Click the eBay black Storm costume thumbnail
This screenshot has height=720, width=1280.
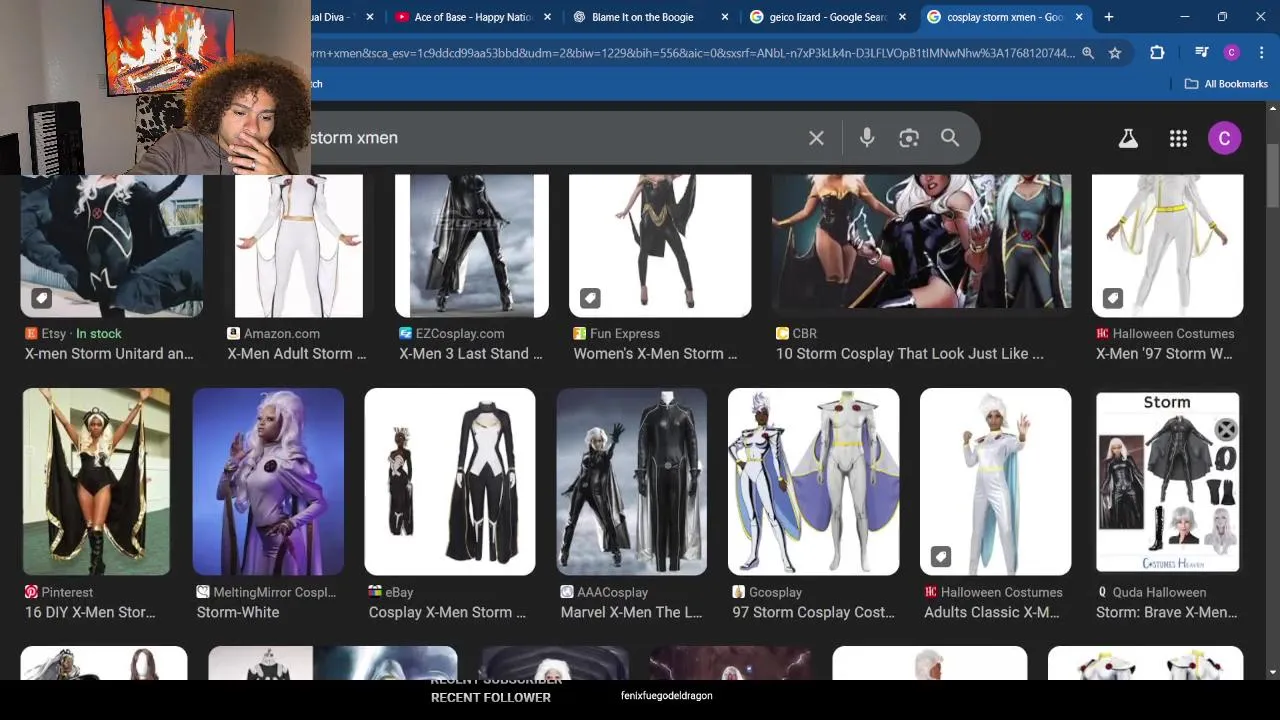point(450,482)
